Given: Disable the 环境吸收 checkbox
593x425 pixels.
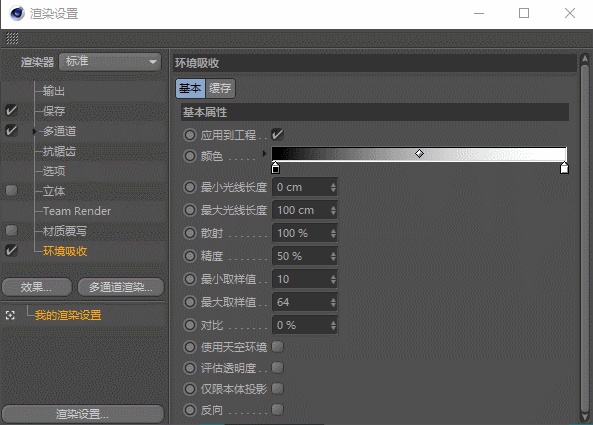Looking at the screenshot, I should tap(11, 250).
